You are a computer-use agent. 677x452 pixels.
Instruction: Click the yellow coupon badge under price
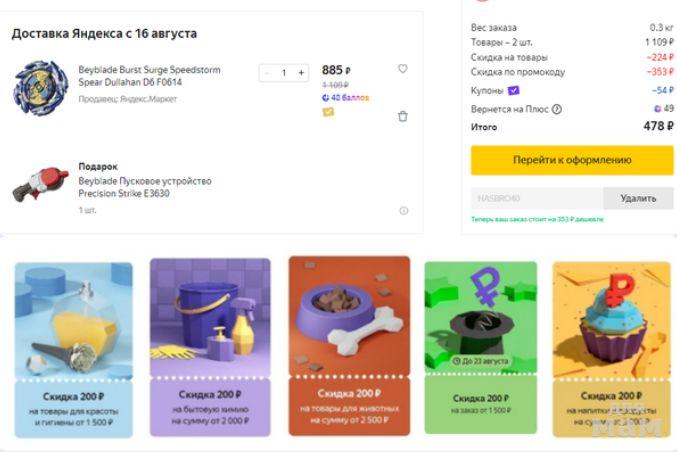pos(328,112)
